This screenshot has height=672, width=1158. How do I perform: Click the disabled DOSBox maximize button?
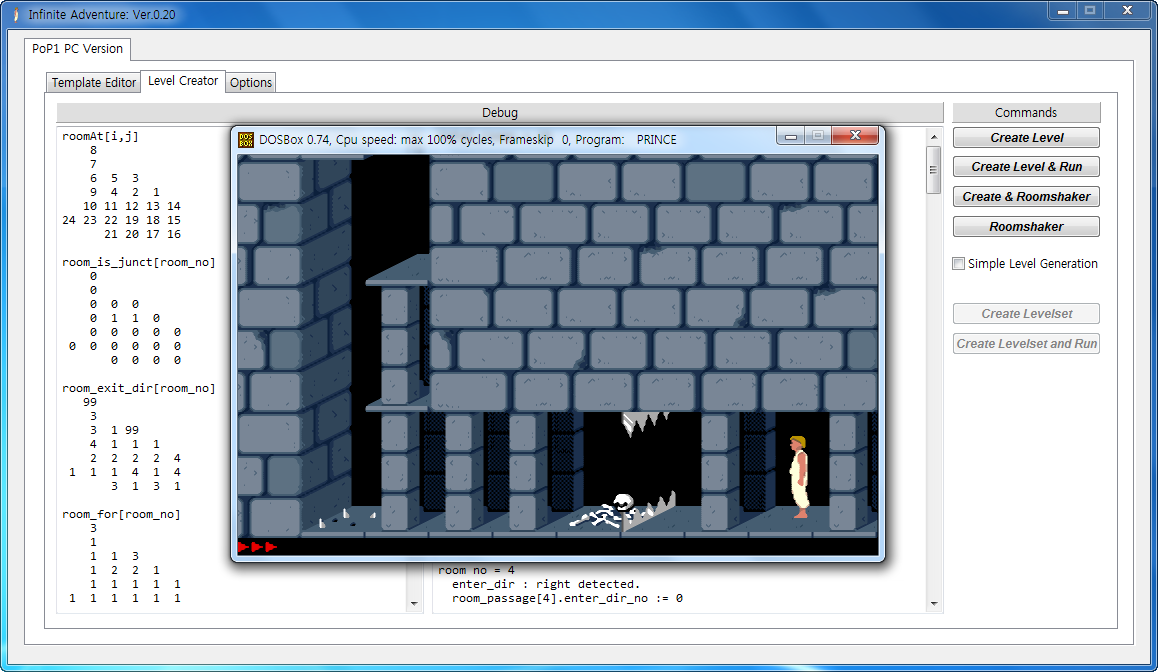tap(818, 136)
